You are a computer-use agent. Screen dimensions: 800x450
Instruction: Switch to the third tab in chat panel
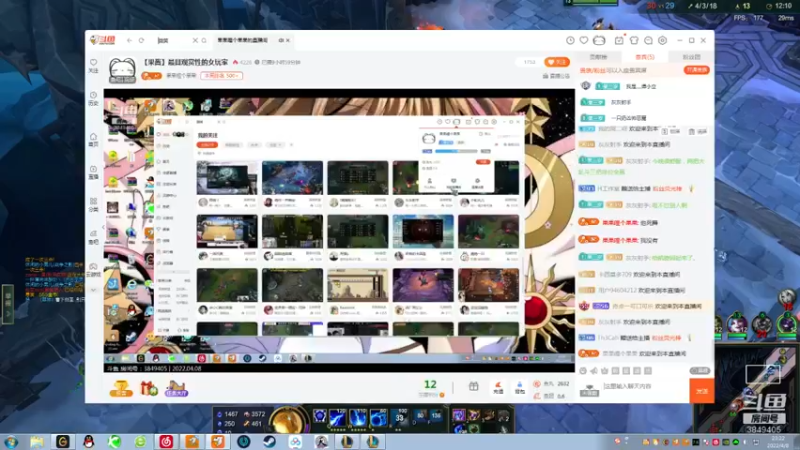pyautogui.click(x=691, y=57)
